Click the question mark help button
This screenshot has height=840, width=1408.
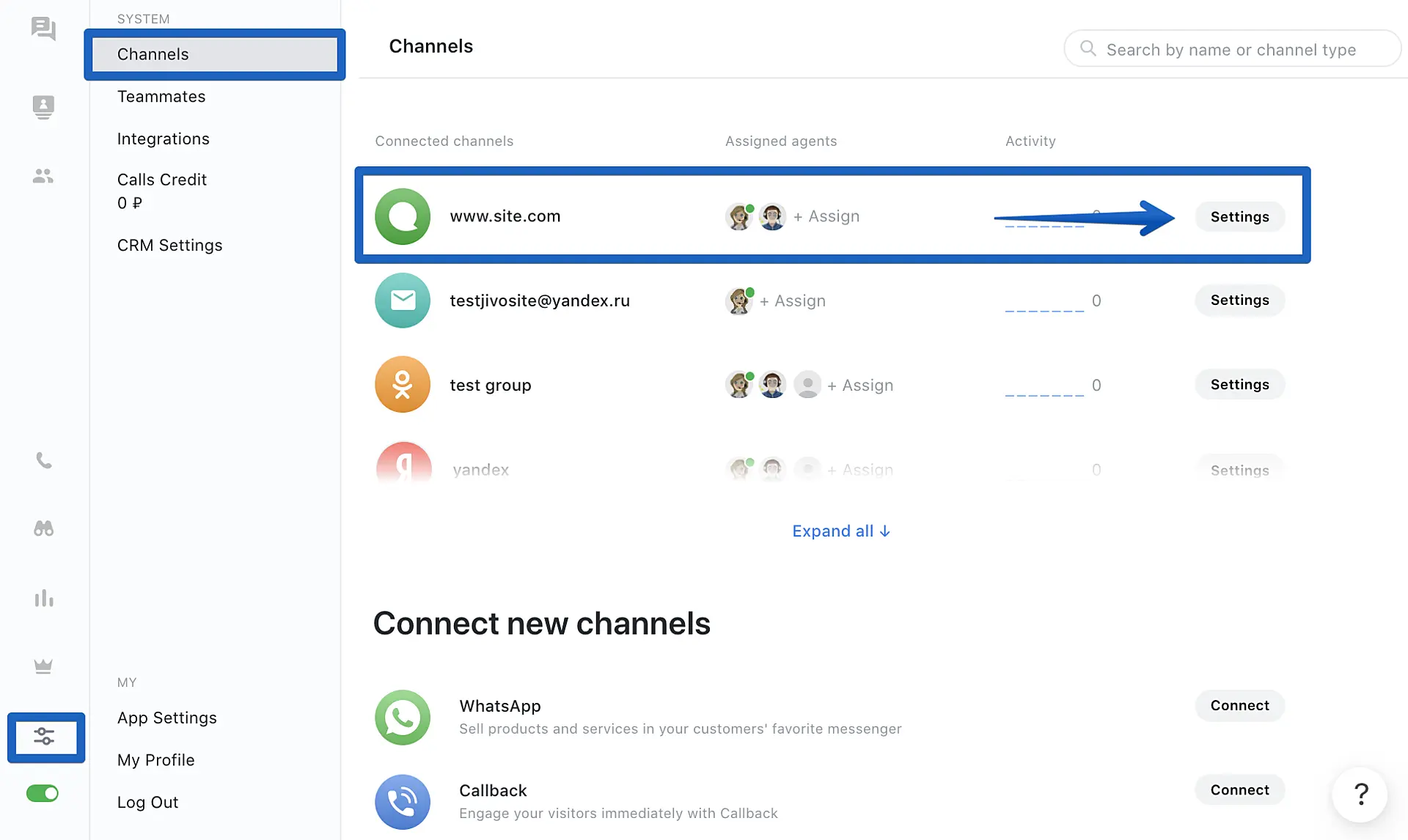[1360, 794]
